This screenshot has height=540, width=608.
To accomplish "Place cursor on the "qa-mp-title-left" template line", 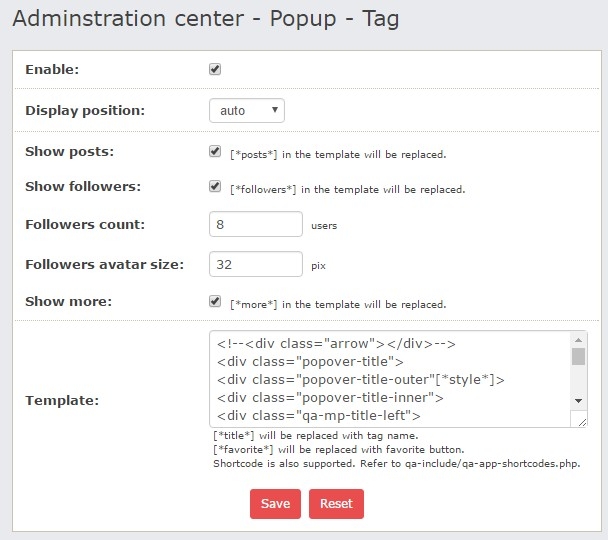I will 320,416.
